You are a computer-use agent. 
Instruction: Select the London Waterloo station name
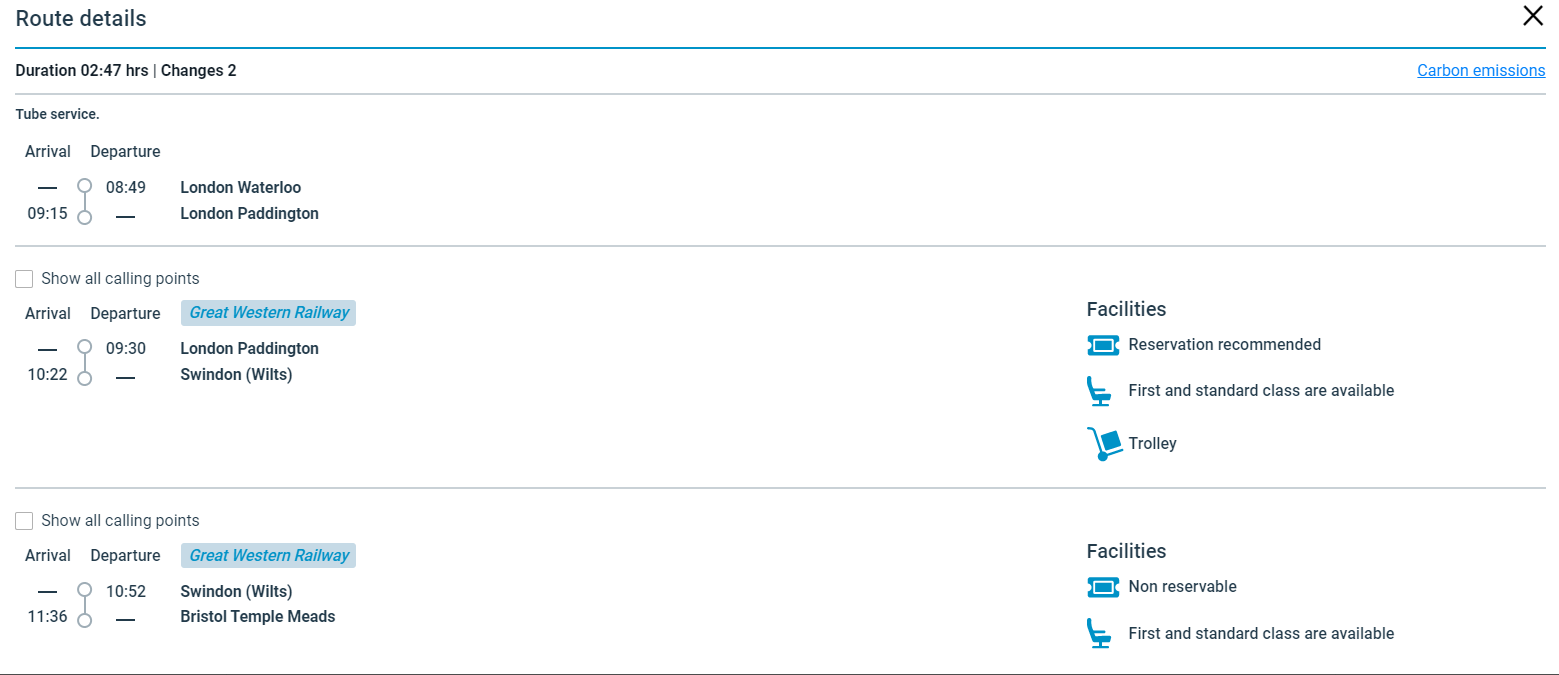click(x=240, y=188)
